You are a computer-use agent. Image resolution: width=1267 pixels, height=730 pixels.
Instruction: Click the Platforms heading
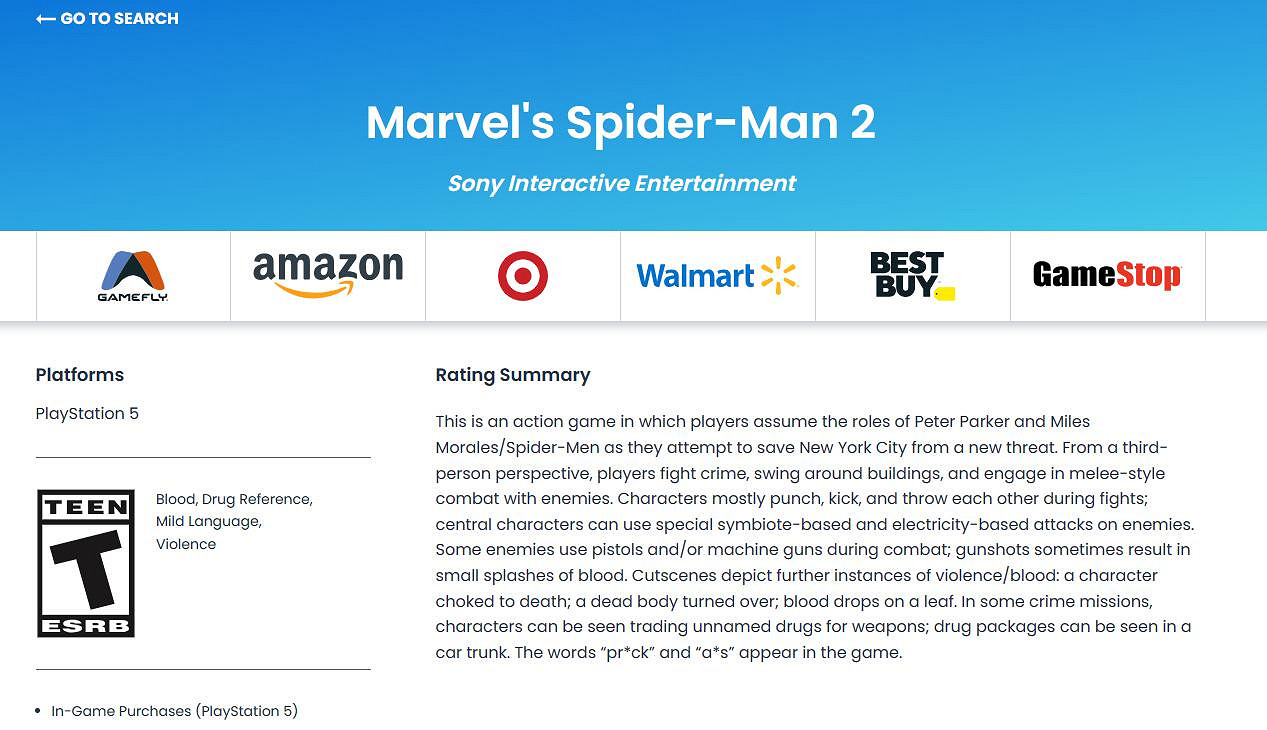80,375
